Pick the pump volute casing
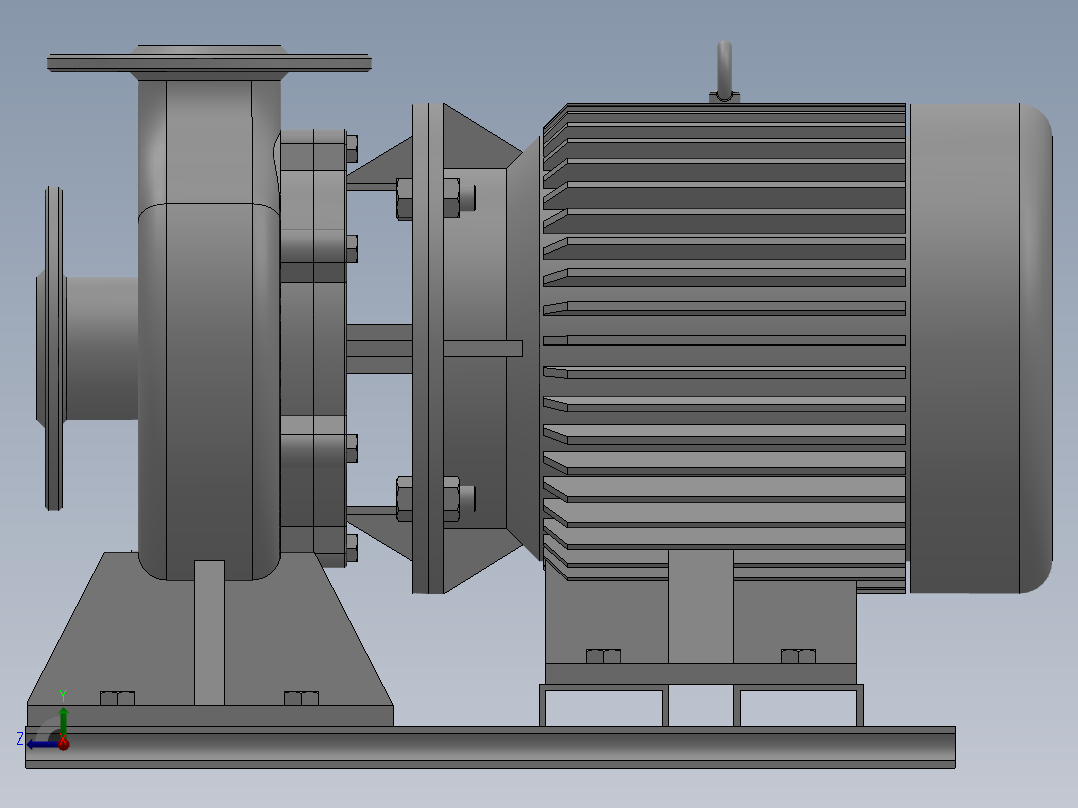Viewport: 1078px width, 808px height. pyautogui.click(x=208, y=330)
